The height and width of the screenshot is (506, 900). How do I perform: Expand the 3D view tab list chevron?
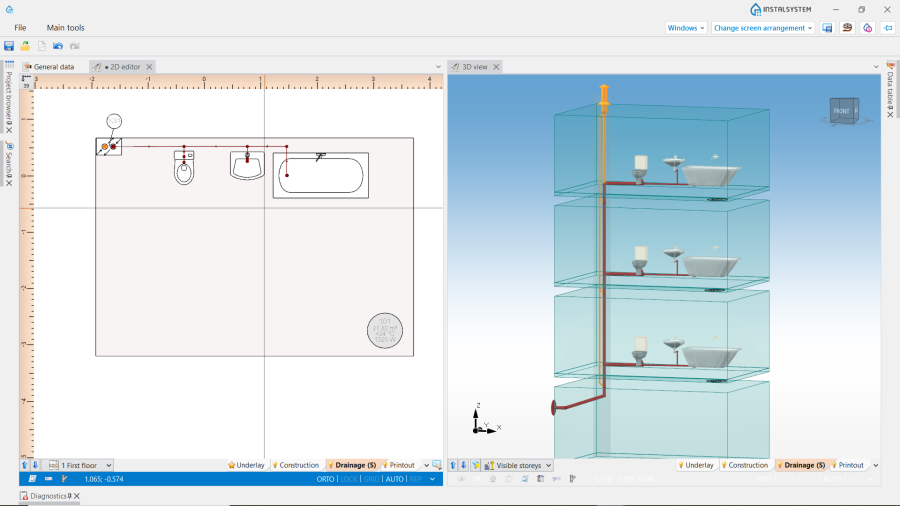[876, 67]
